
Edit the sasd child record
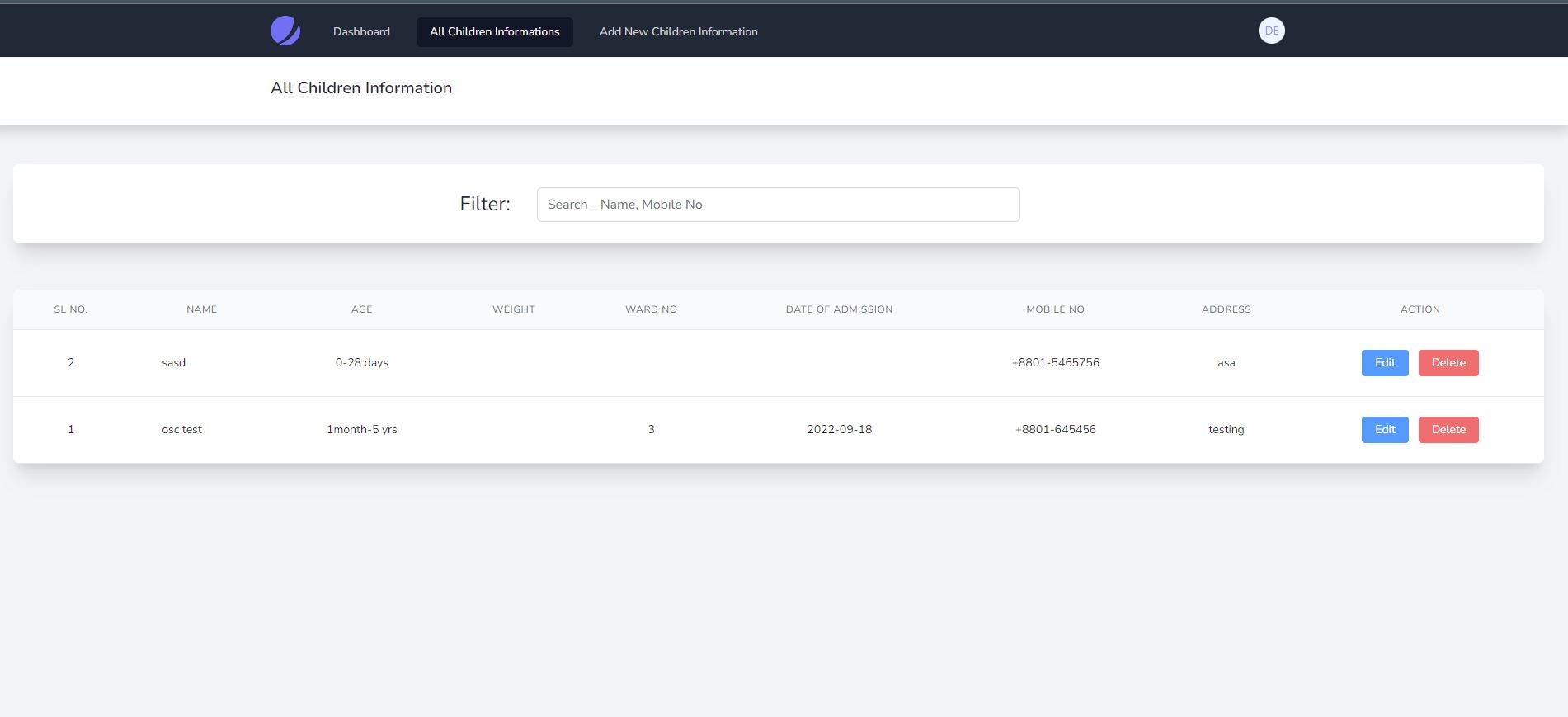1384,363
